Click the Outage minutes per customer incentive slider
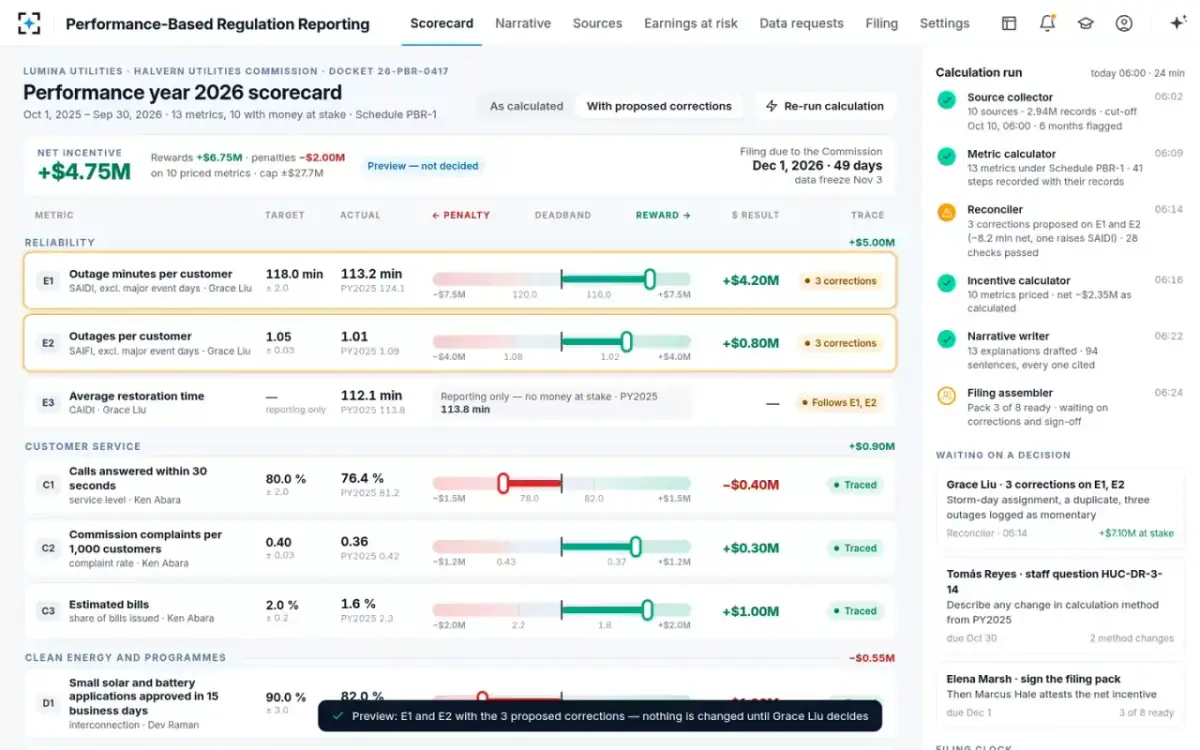This screenshot has width=1200, height=750. point(561,280)
